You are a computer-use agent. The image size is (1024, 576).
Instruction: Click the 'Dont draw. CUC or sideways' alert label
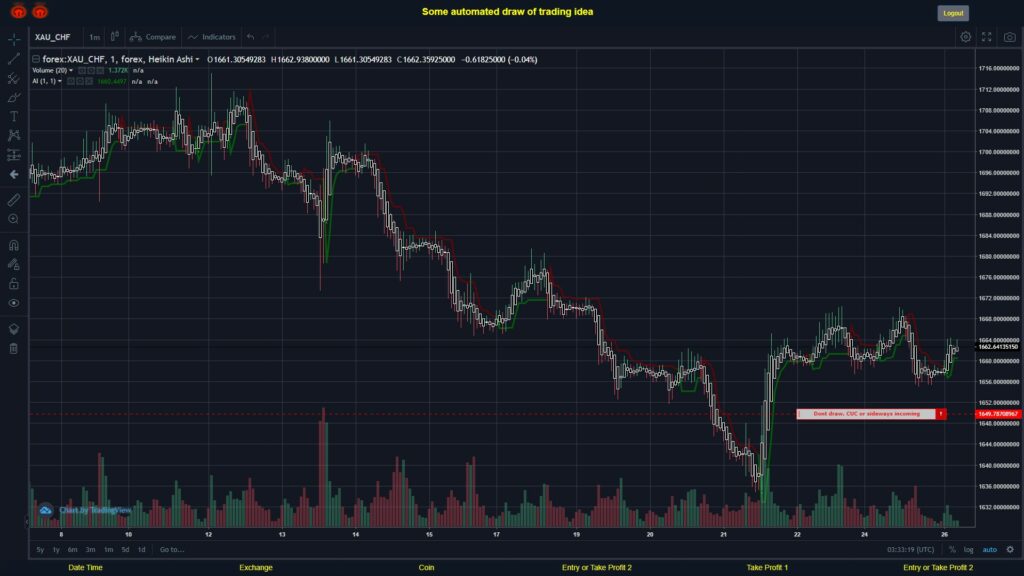pyautogui.click(x=866, y=414)
